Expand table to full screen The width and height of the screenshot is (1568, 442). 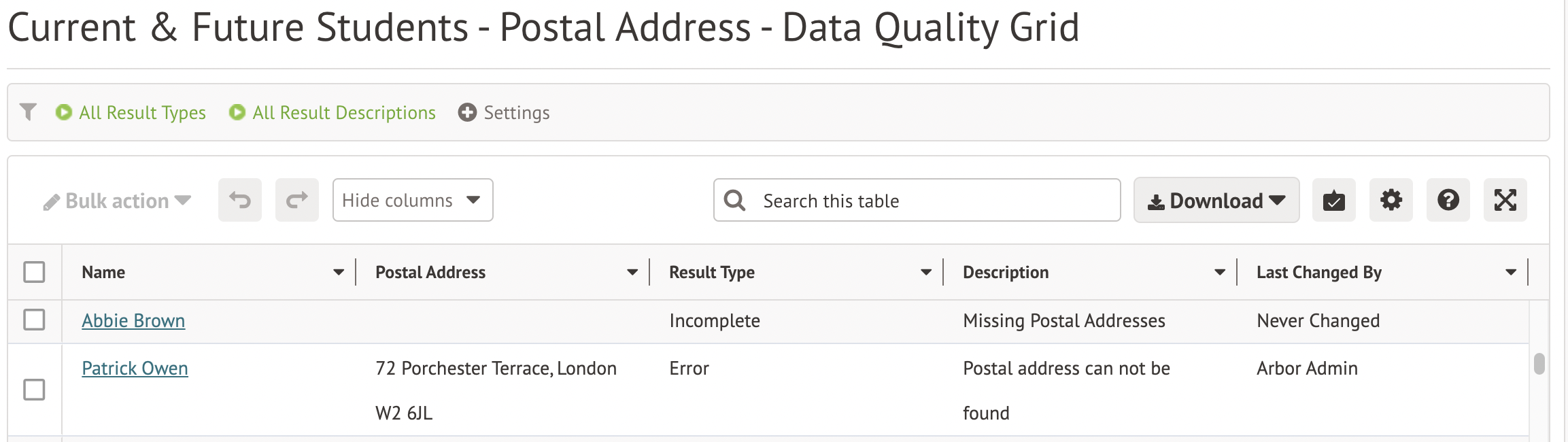[1505, 201]
